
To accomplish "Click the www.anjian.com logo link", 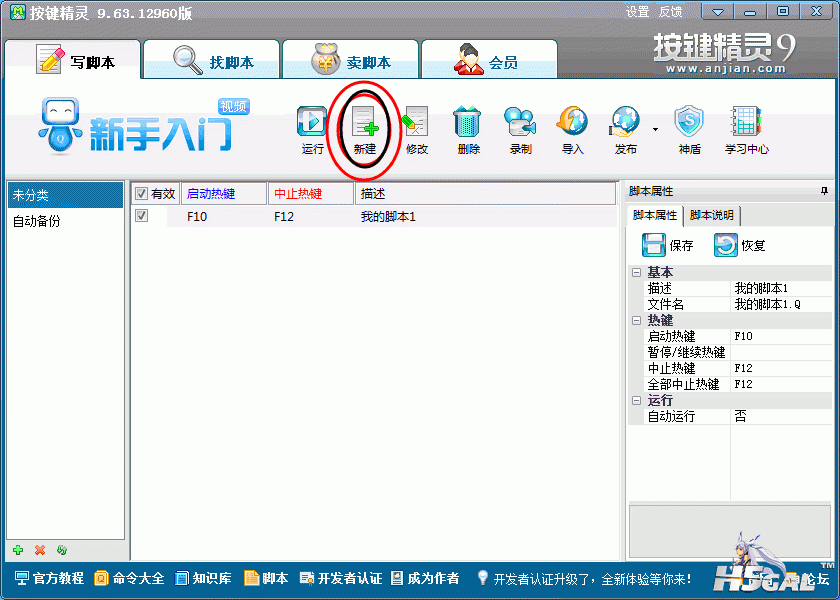I will pyautogui.click(x=725, y=69).
